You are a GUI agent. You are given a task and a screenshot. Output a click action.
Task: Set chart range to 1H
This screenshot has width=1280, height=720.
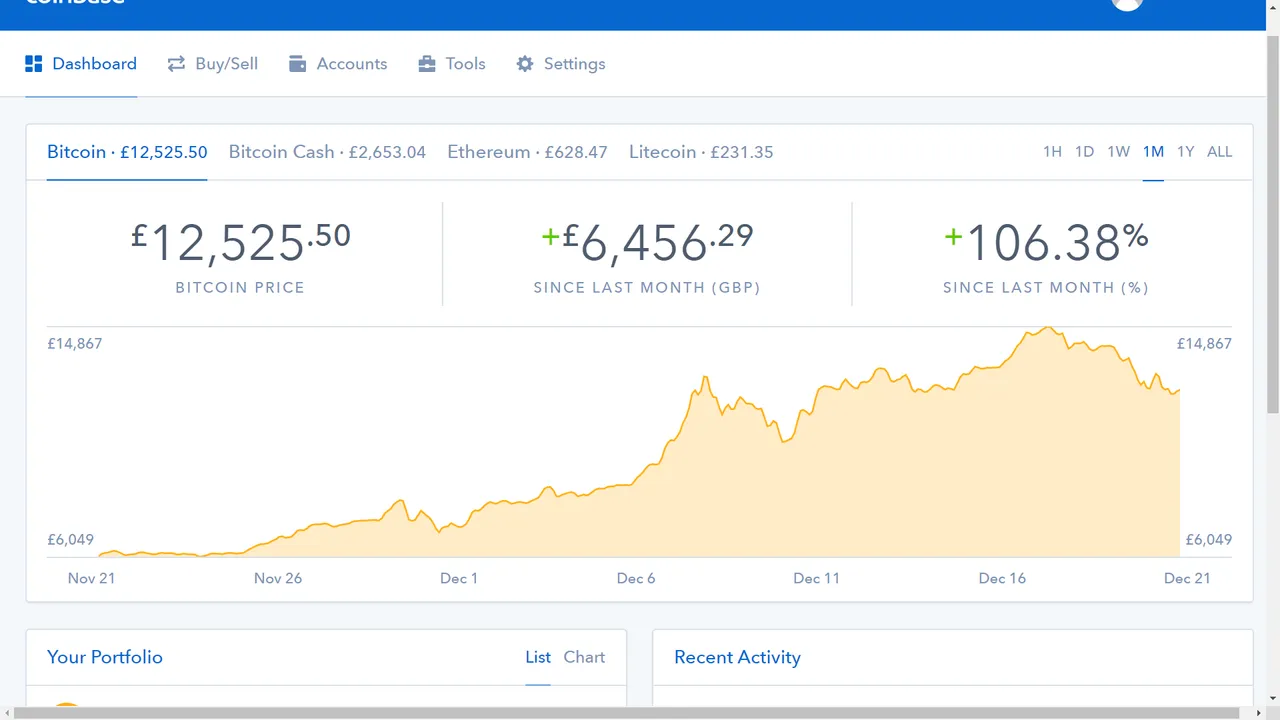click(x=1052, y=152)
